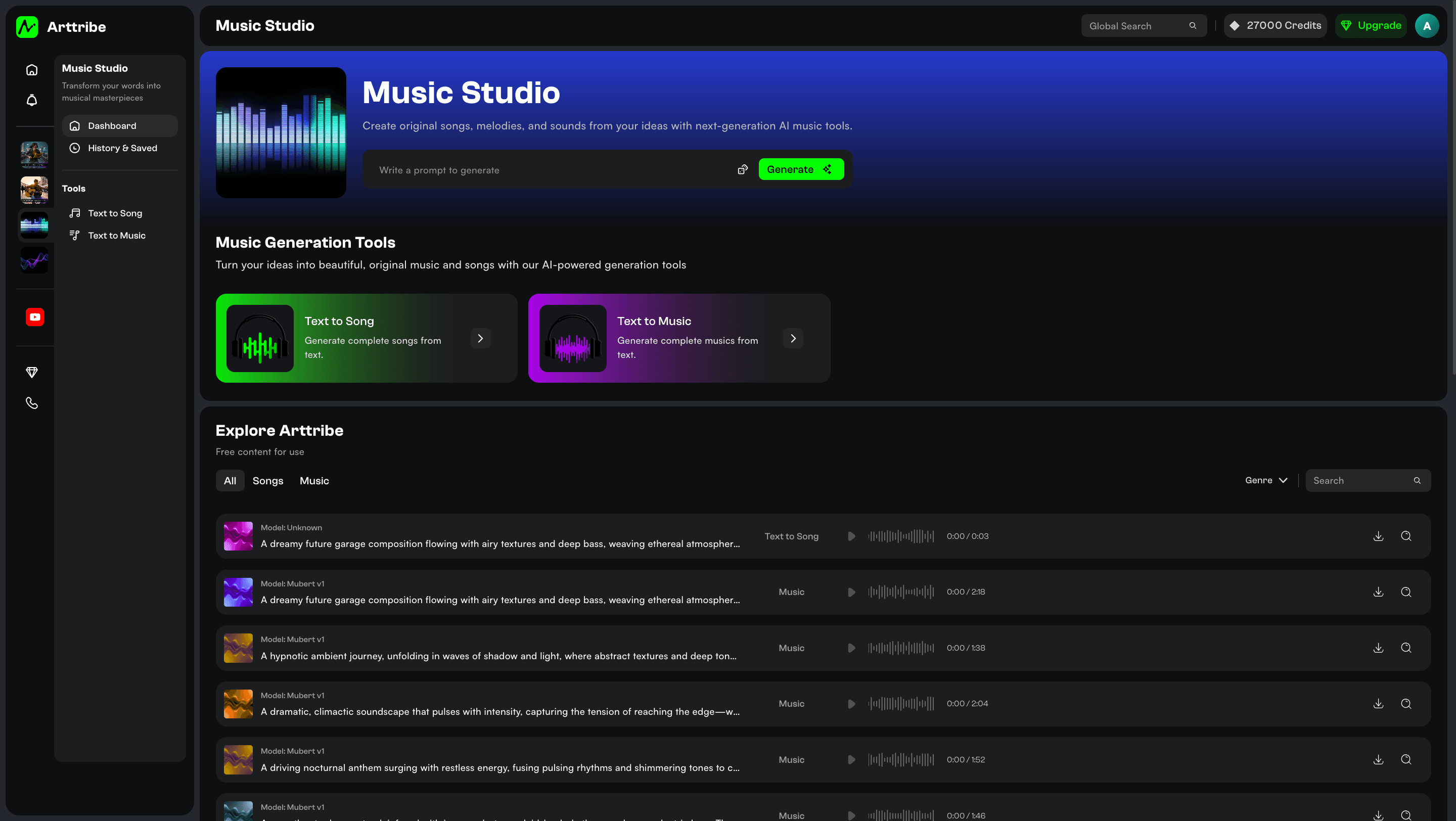Viewport: 1456px width, 821px height.
Task: Click the green Generate button
Action: click(801, 169)
